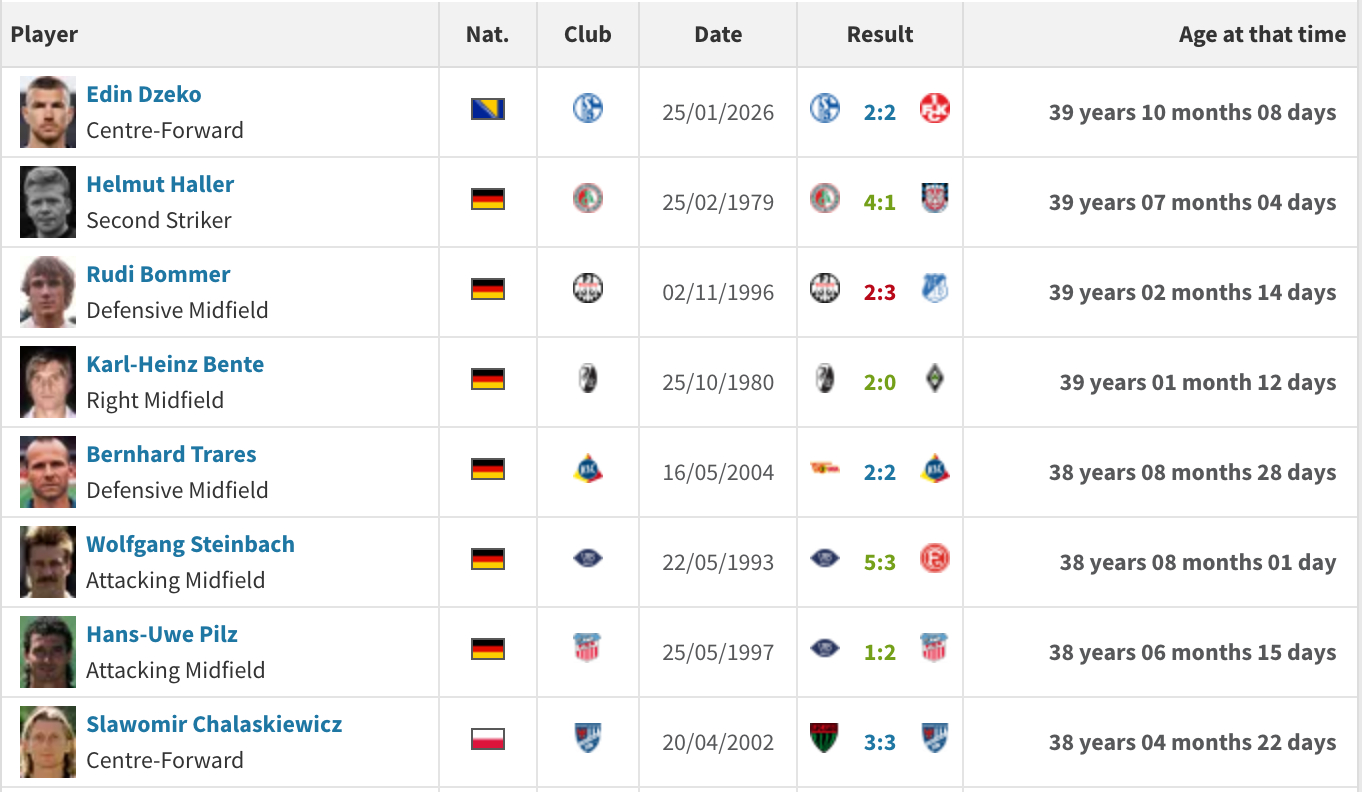Click Fortuna Düsseldorf crest in the 5:3 result

click(934, 558)
